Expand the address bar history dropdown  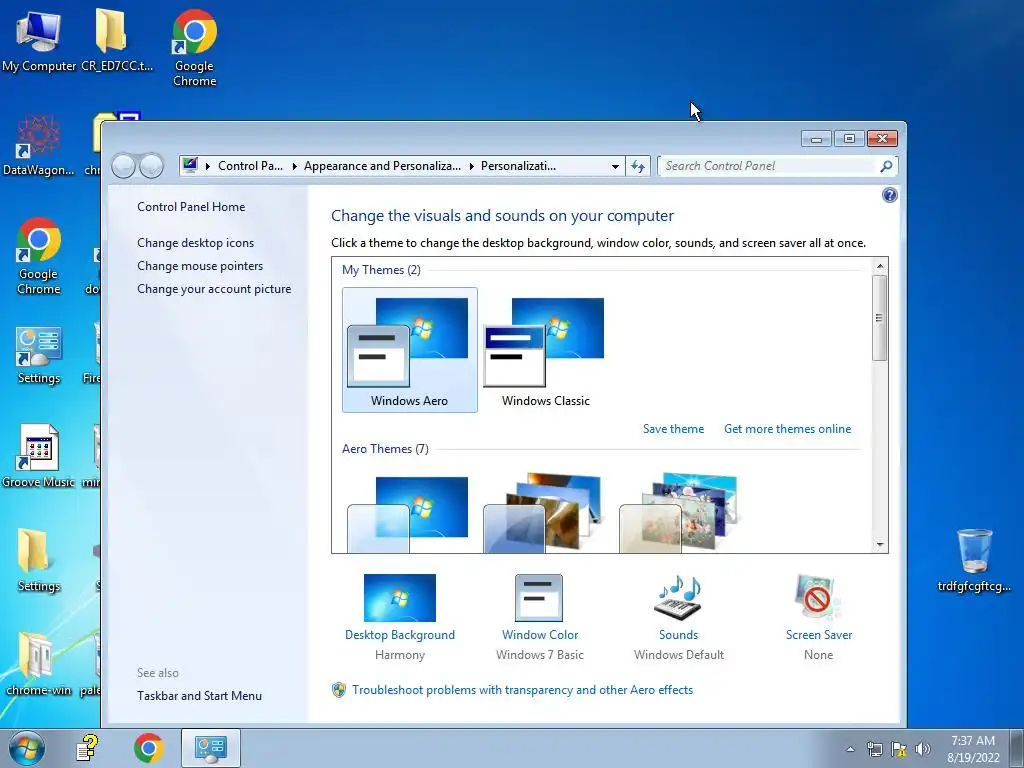[615, 167]
